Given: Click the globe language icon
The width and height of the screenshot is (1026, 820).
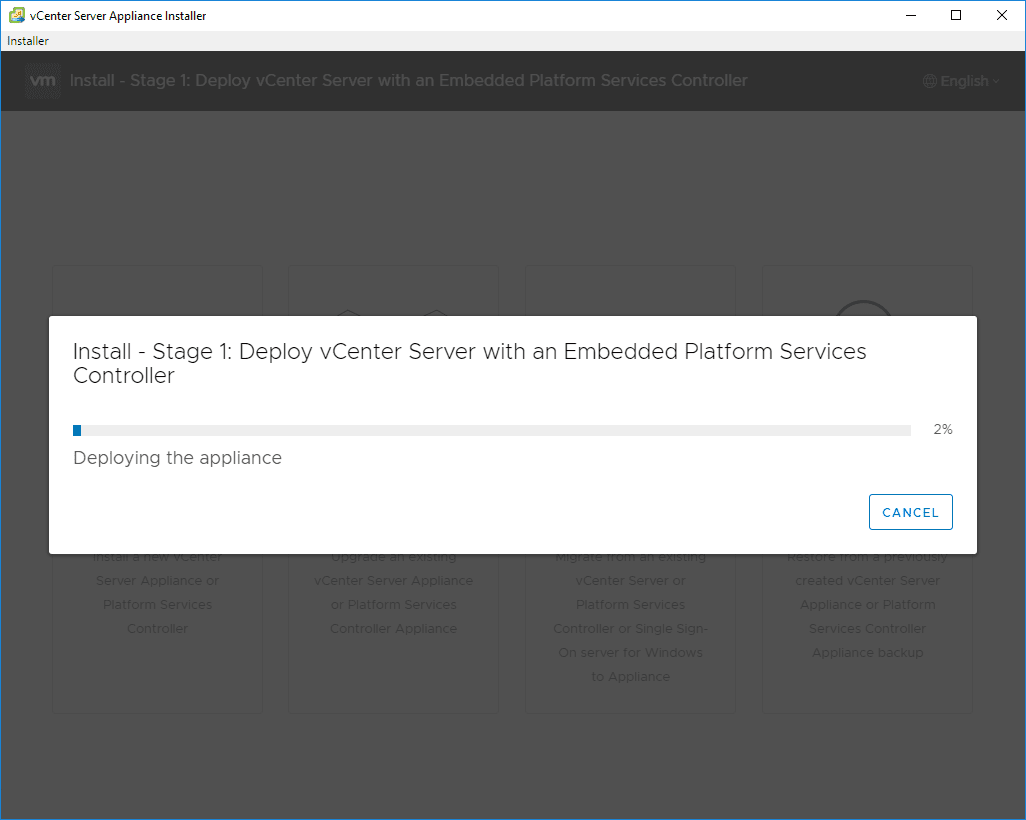Looking at the screenshot, I should [929, 81].
